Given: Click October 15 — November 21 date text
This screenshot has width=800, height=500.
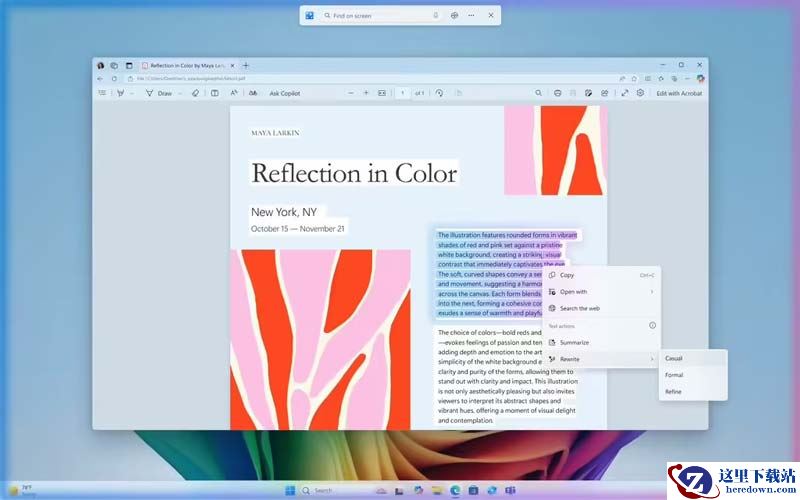Looking at the screenshot, I should tap(297, 229).
